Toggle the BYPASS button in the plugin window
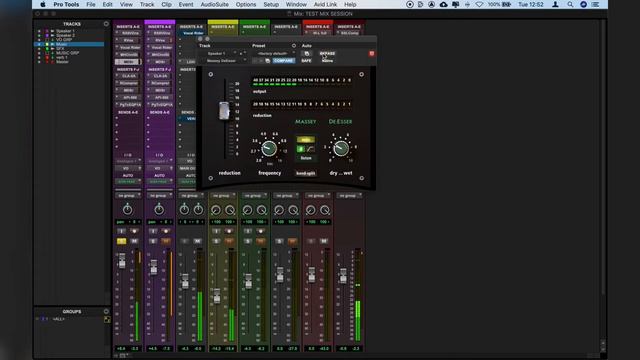The image size is (640, 360). [327, 53]
